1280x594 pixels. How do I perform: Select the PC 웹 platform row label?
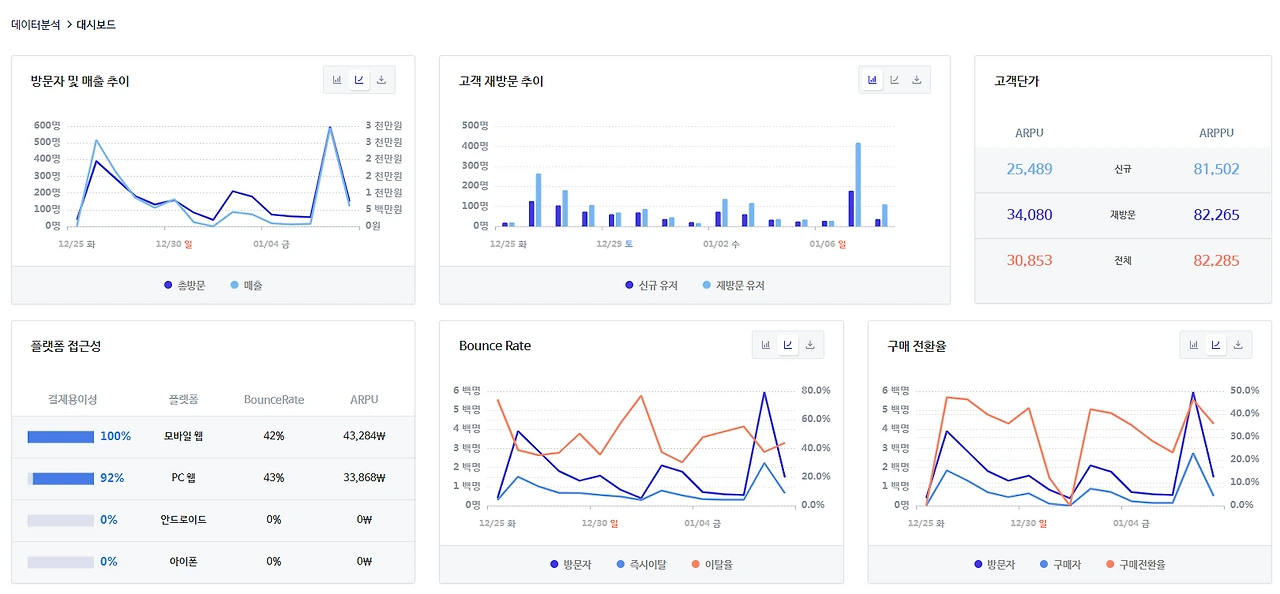pos(183,478)
